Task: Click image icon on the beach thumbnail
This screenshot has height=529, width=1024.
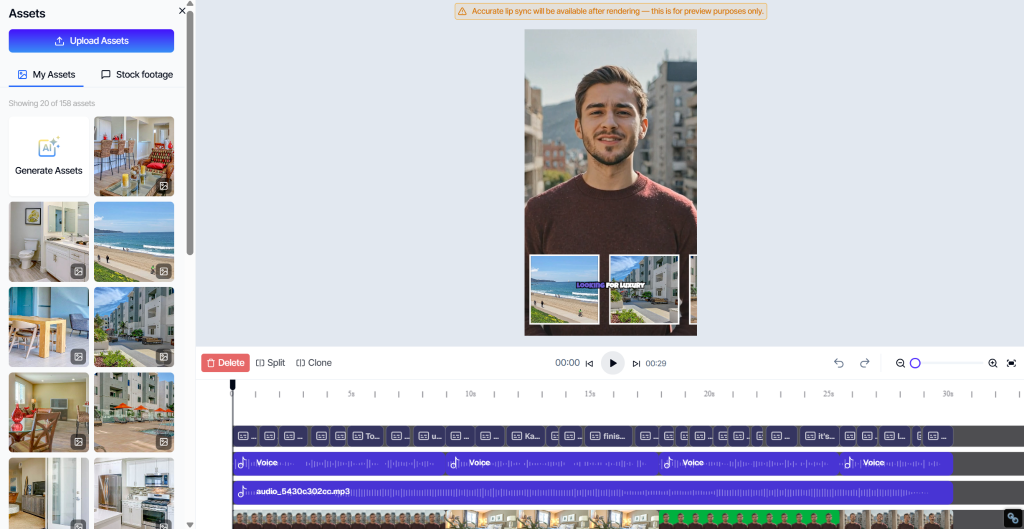Action: [164, 271]
